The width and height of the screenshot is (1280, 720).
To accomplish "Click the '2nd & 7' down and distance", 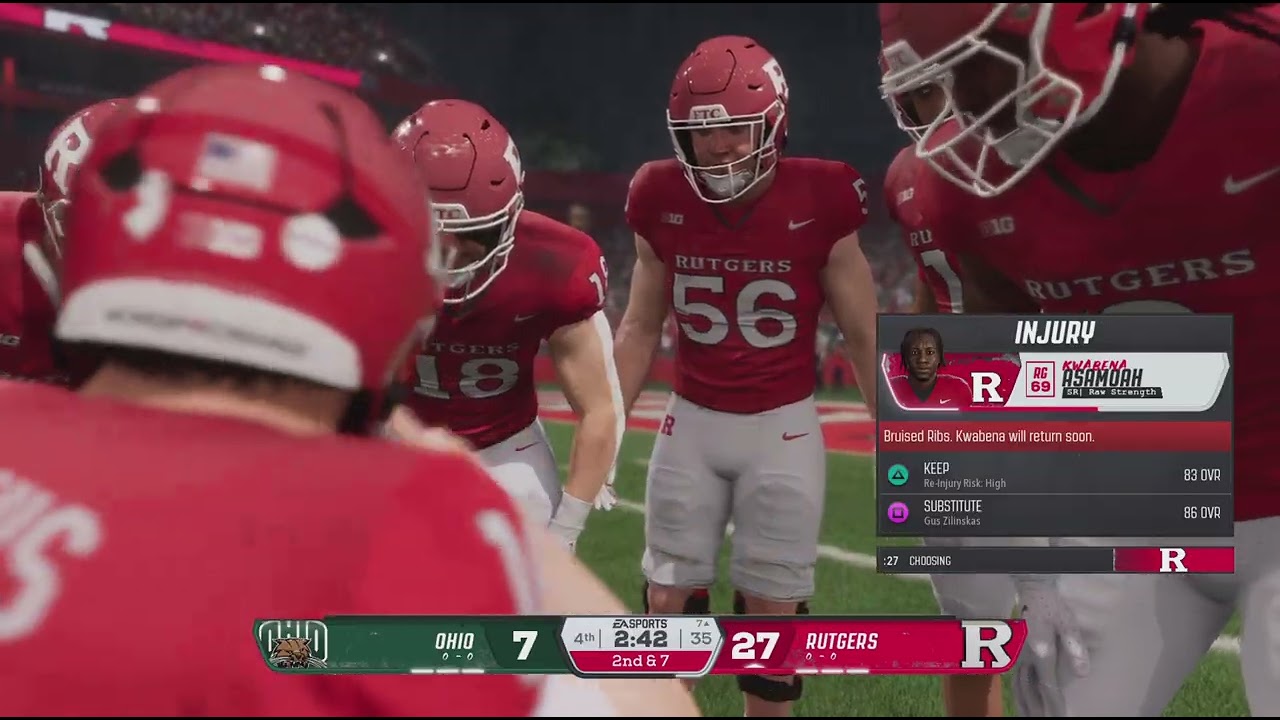I will 640,661.
